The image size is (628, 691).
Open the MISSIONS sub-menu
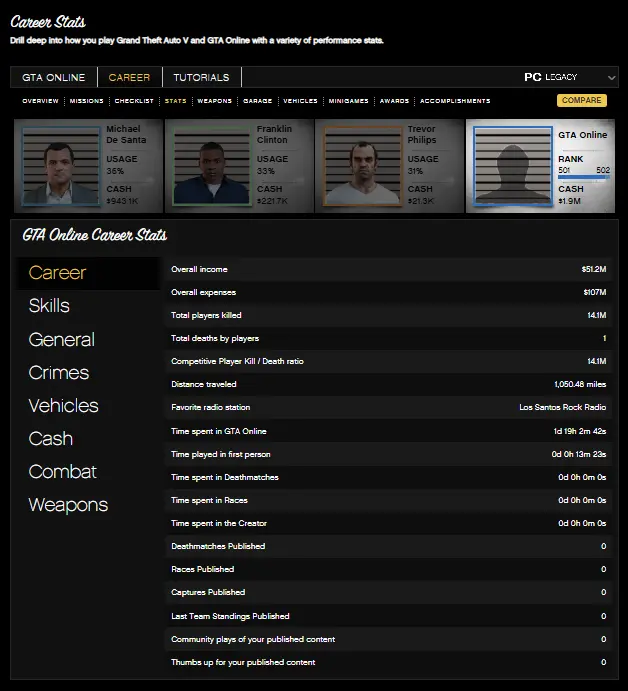coord(86,101)
